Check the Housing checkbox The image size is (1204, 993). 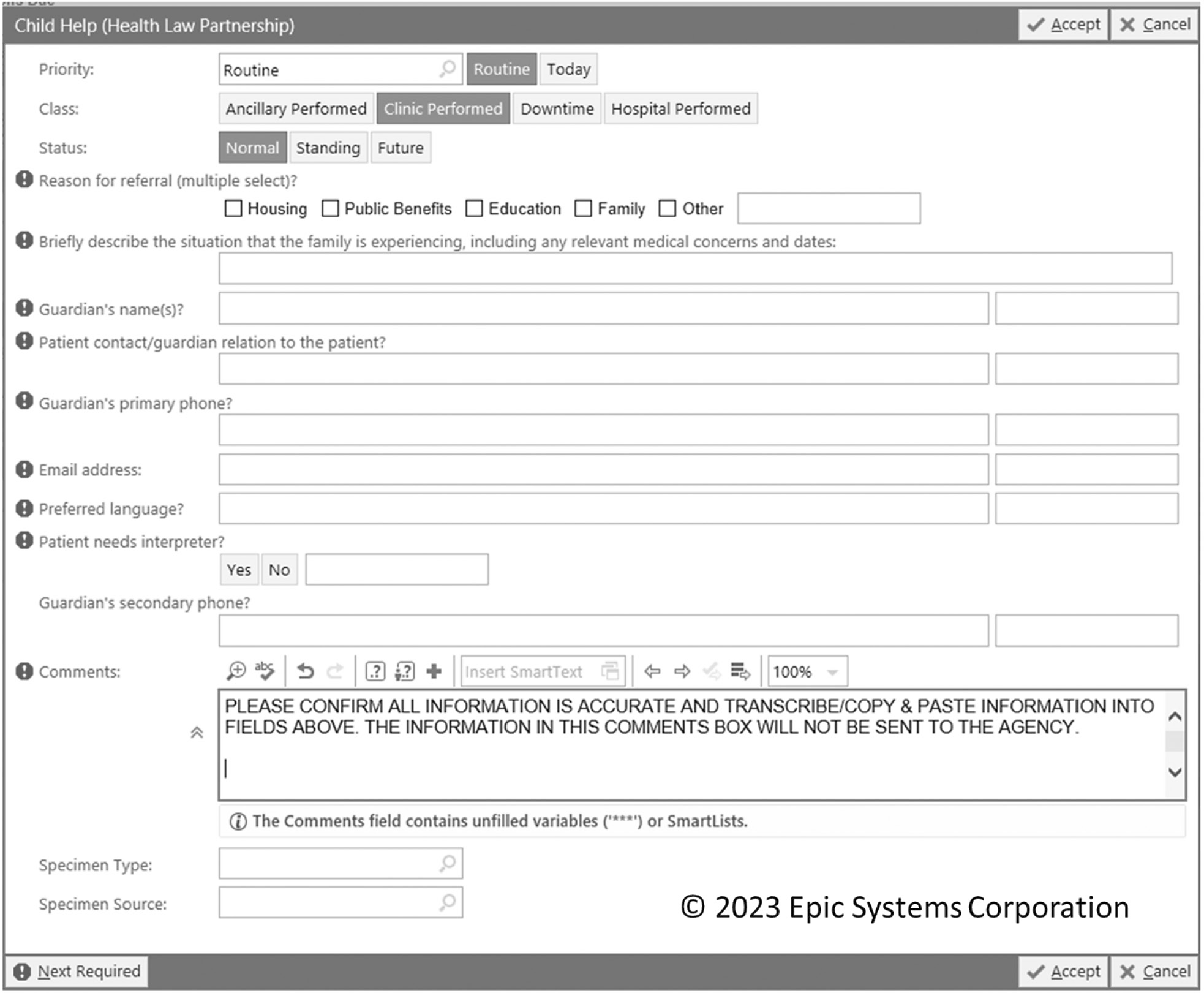(233, 209)
